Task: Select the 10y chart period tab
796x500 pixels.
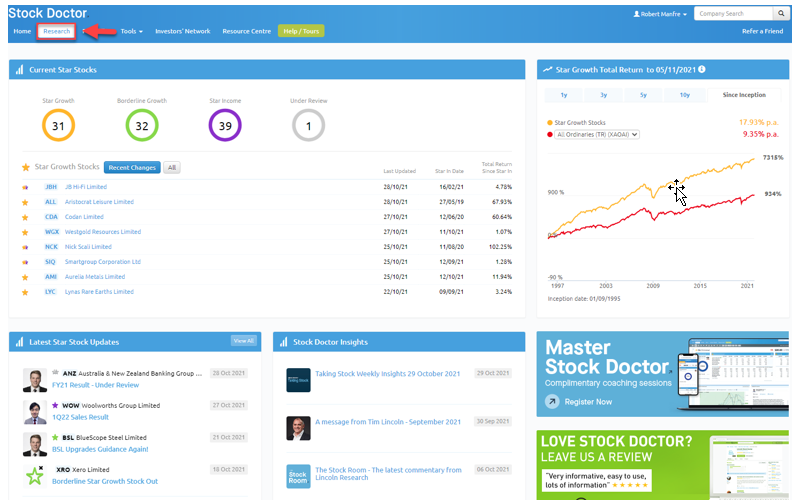Action: click(x=685, y=95)
